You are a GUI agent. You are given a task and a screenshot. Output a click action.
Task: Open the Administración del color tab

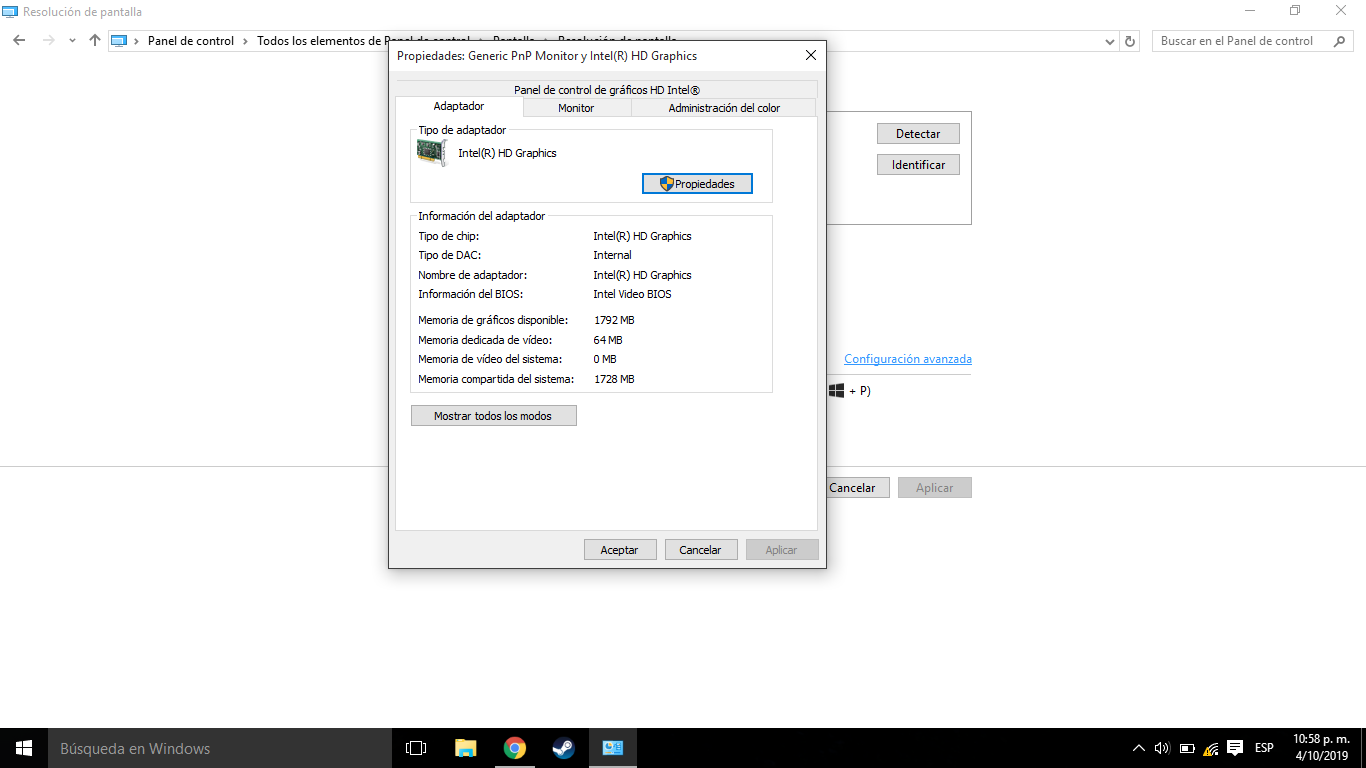point(724,108)
